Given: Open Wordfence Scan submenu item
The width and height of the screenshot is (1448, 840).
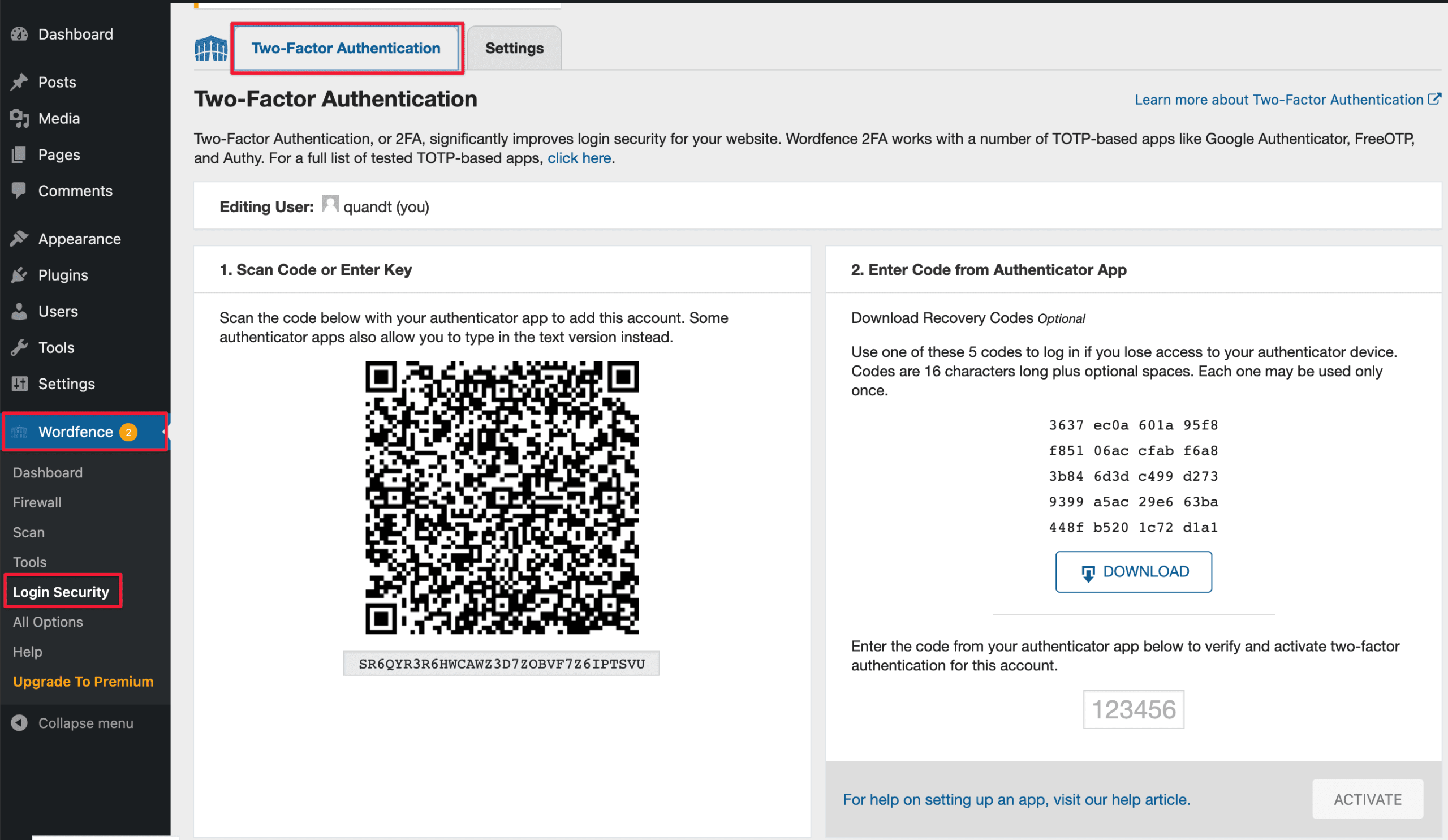Looking at the screenshot, I should point(29,532).
